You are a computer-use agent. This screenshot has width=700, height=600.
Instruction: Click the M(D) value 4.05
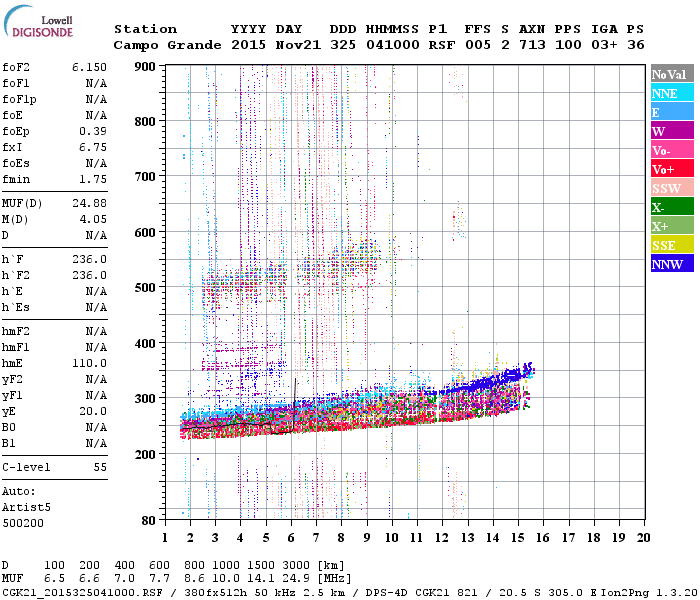93,220
